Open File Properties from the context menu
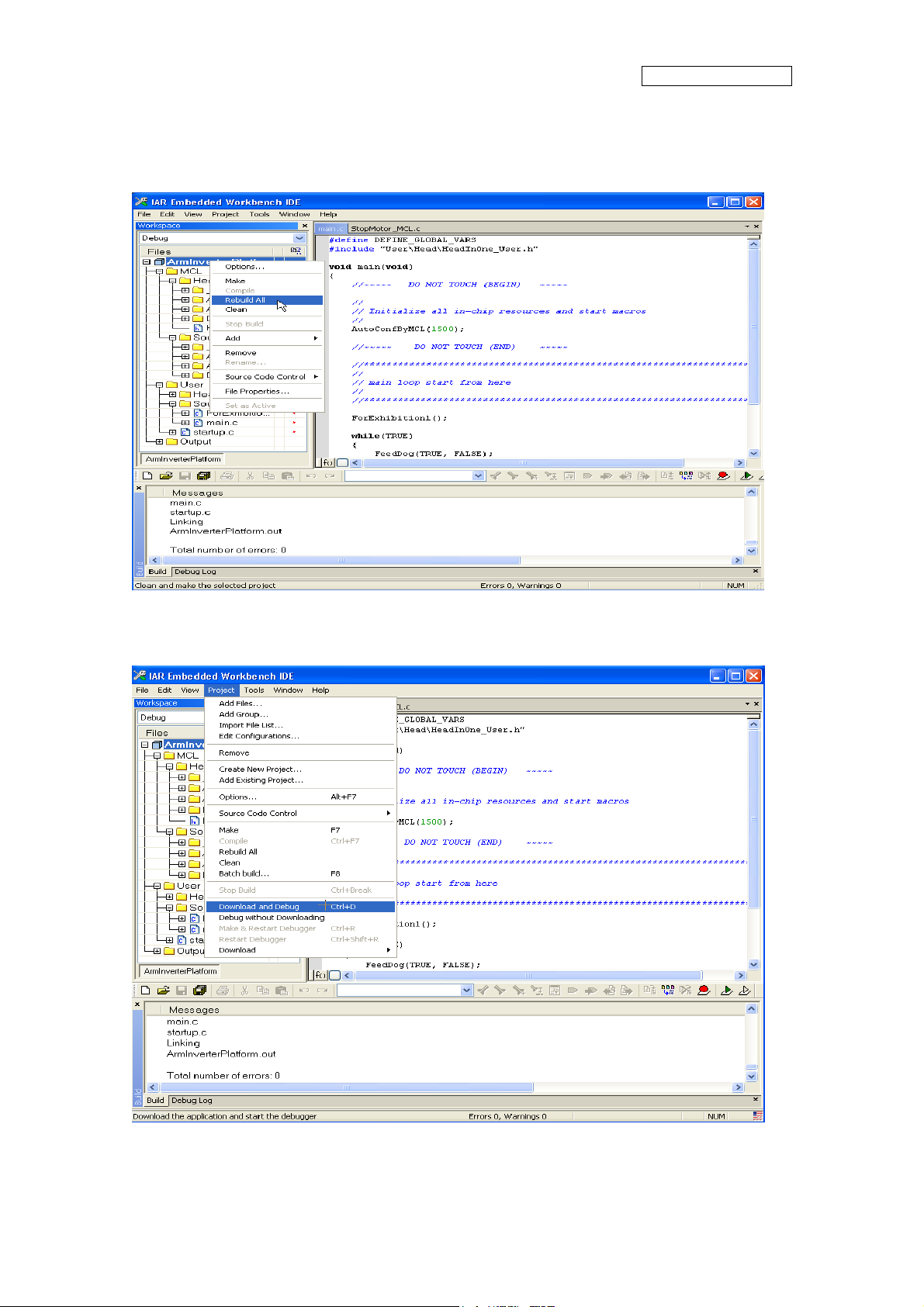The image size is (924, 1307). [257, 392]
